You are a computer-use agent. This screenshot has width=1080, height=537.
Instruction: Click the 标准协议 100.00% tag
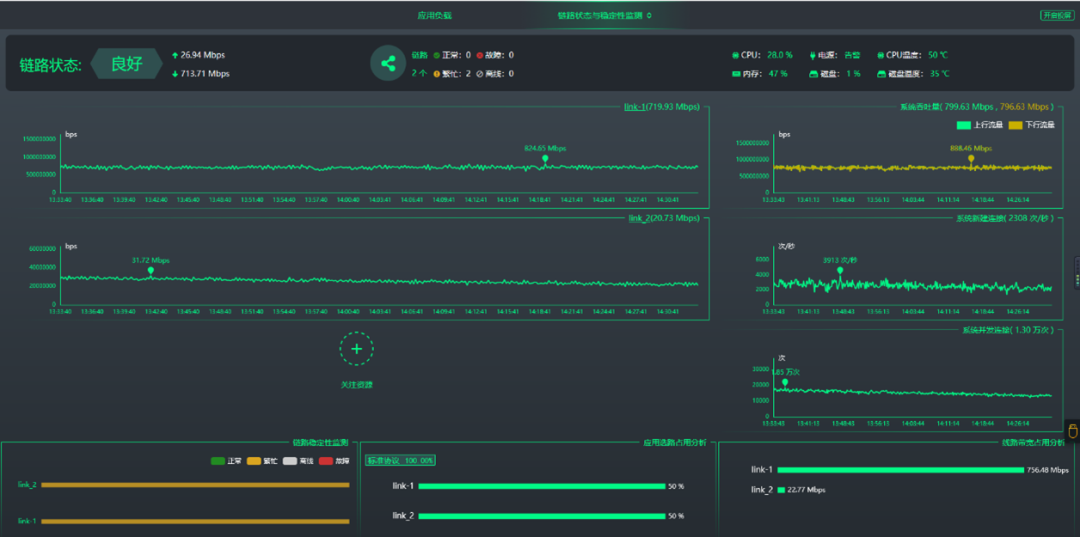pos(400,461)
